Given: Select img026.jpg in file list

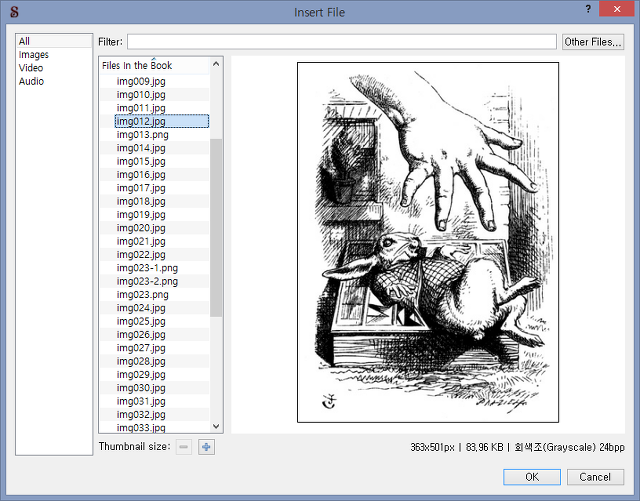Looking at the screenshot, I should [141, 335].
